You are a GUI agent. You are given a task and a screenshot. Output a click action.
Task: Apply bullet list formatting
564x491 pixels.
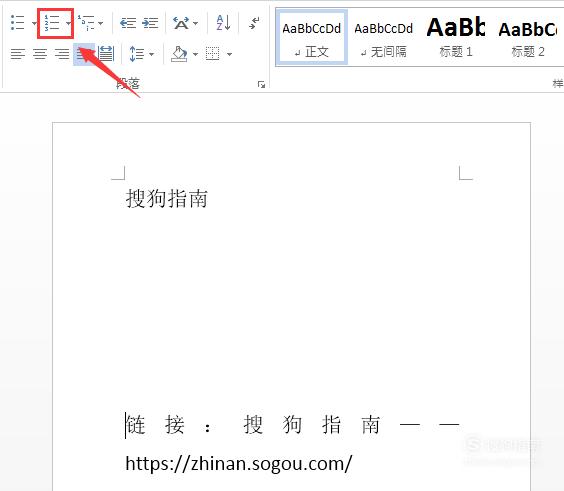(17, 23)
